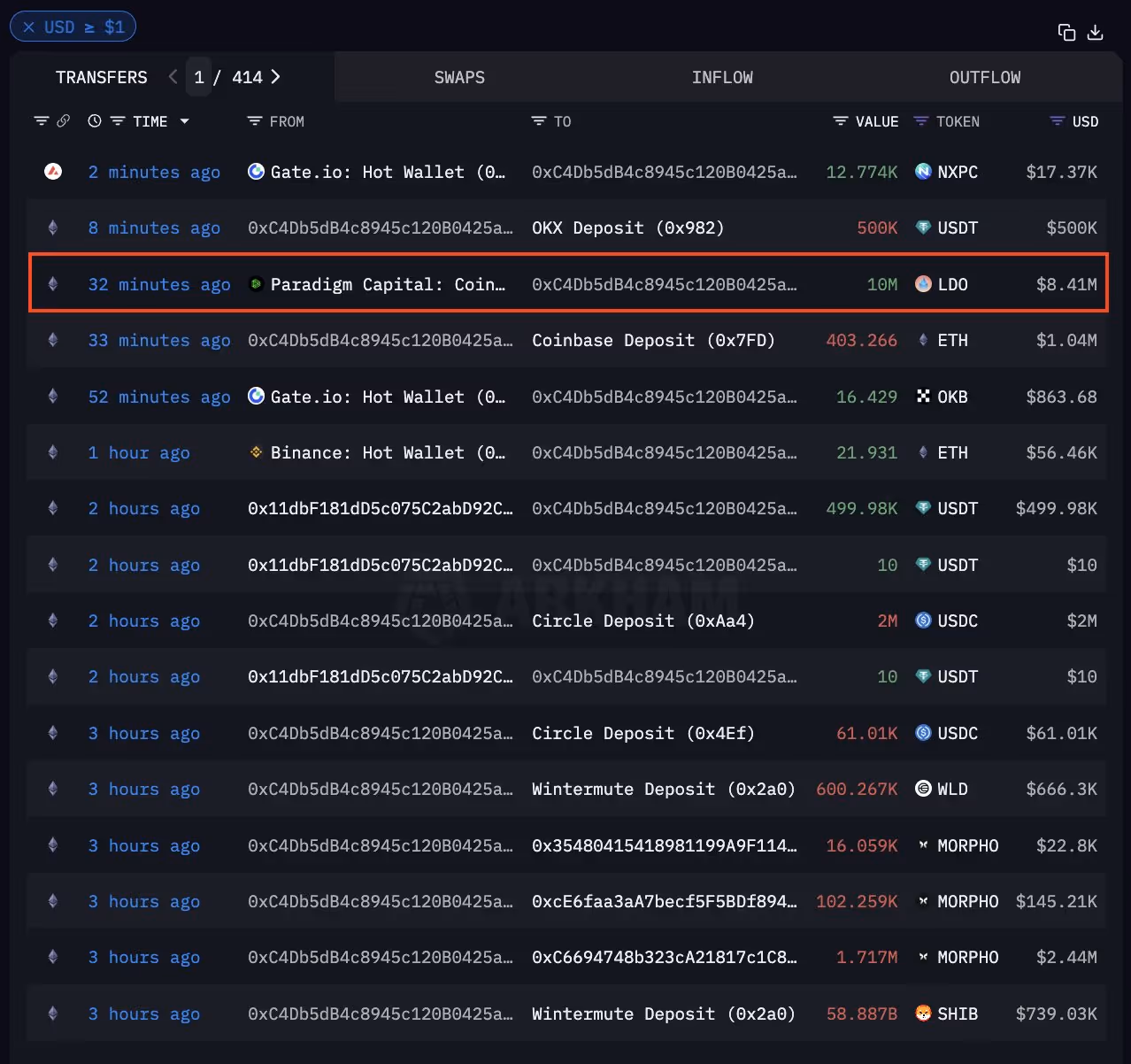Open the OUTFLOW tab
Image resolution: width=1131 pixels, height=1064 pixels.
(985, 77)
